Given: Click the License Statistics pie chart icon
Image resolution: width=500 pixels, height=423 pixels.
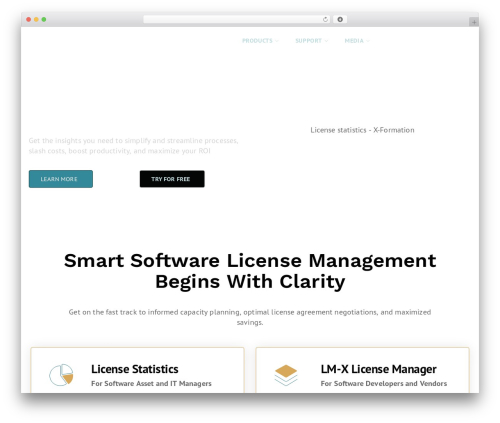Looking at the screenshot, I should pyautogui.click(x=61, y=375).
